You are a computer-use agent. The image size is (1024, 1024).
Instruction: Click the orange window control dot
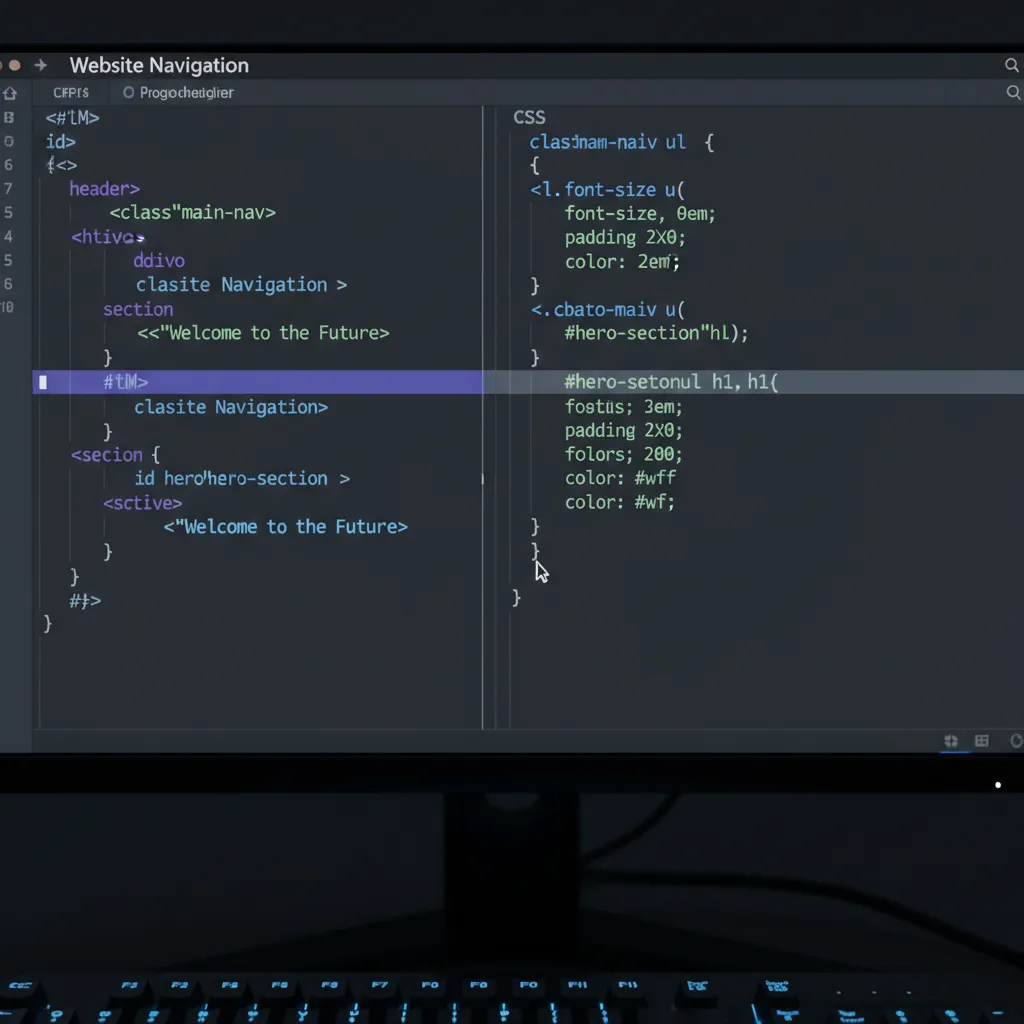pyautogui.click(x=13, y=66)
